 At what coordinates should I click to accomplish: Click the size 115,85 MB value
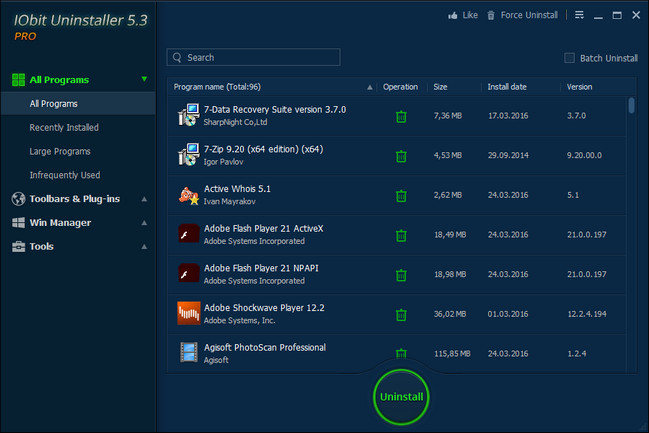pyautogui.click(x=452, y=354)
